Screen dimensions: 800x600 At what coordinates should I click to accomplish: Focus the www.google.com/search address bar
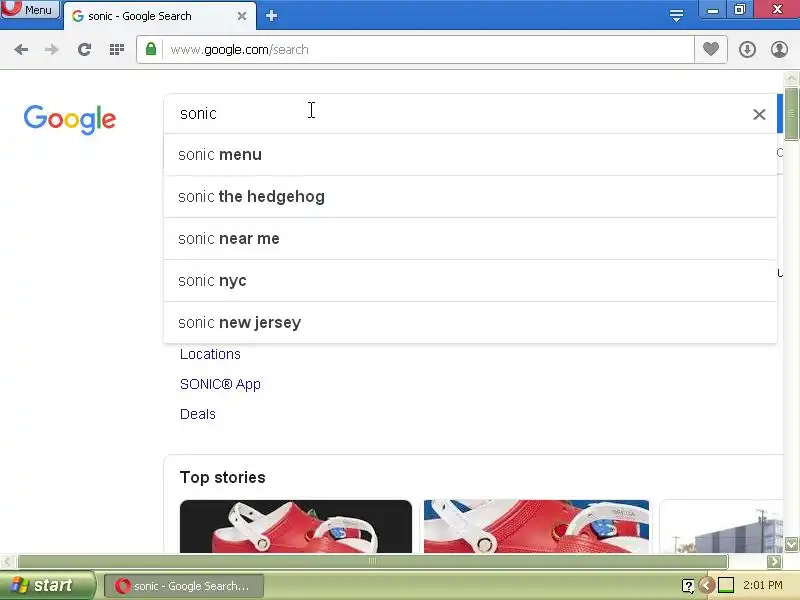pos(428,49)
